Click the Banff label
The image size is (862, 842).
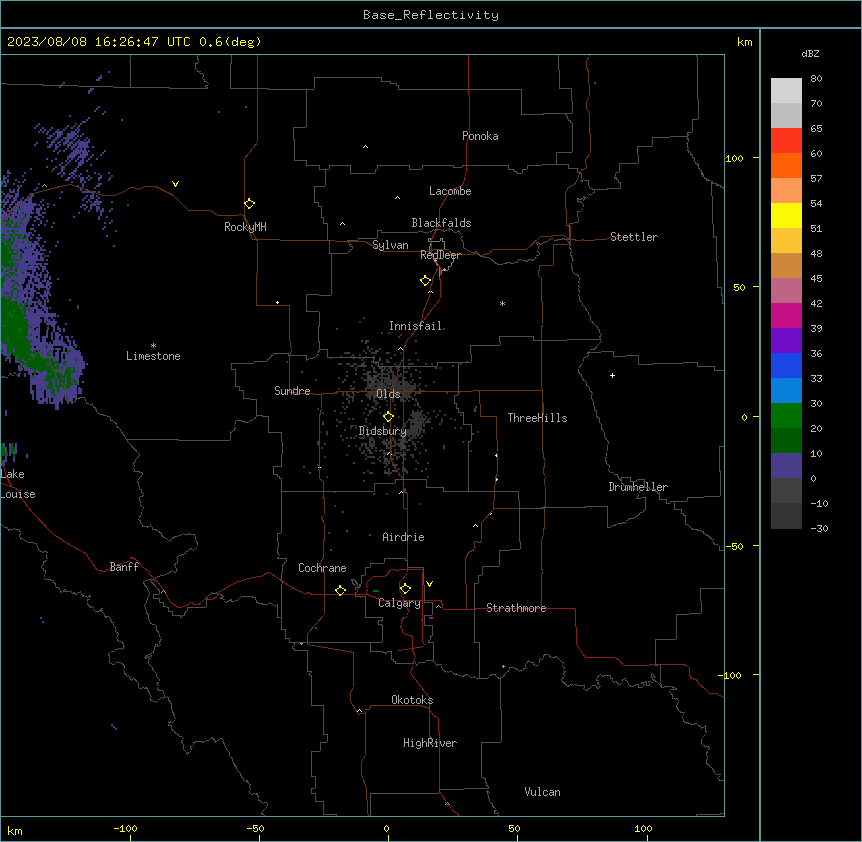click(124, 567)
